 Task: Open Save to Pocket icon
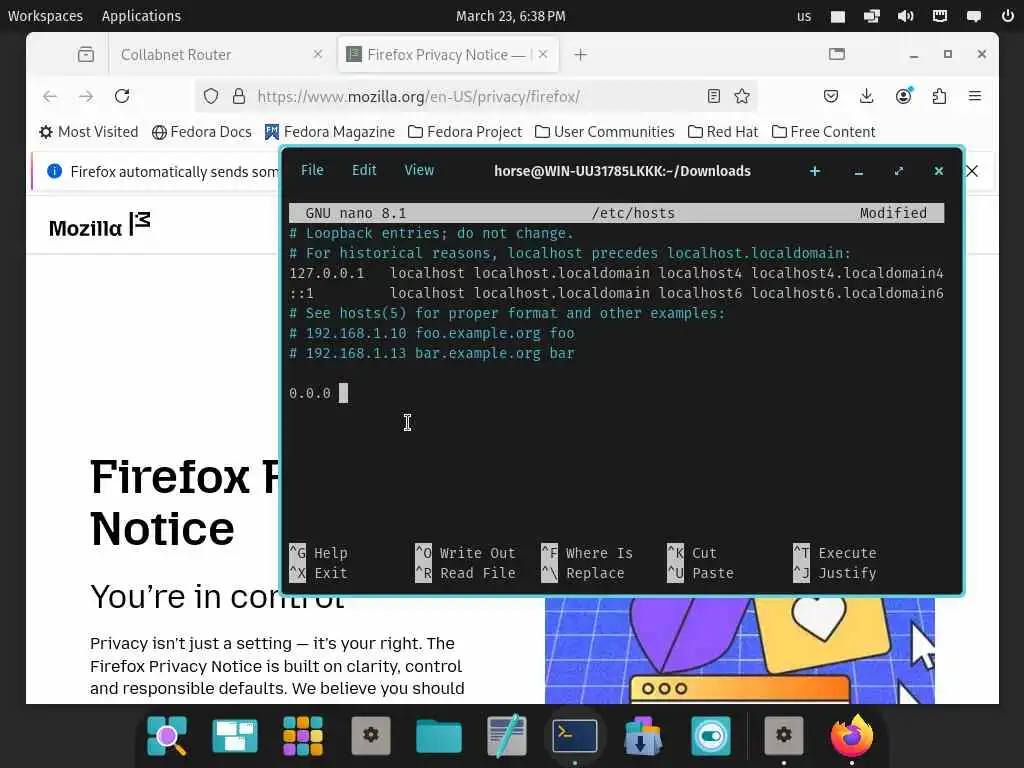click(831, 97)
